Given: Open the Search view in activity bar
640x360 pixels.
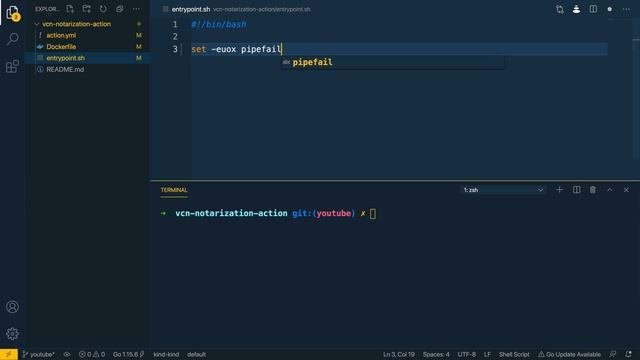Looking at the screenshot, I should 13,40.
